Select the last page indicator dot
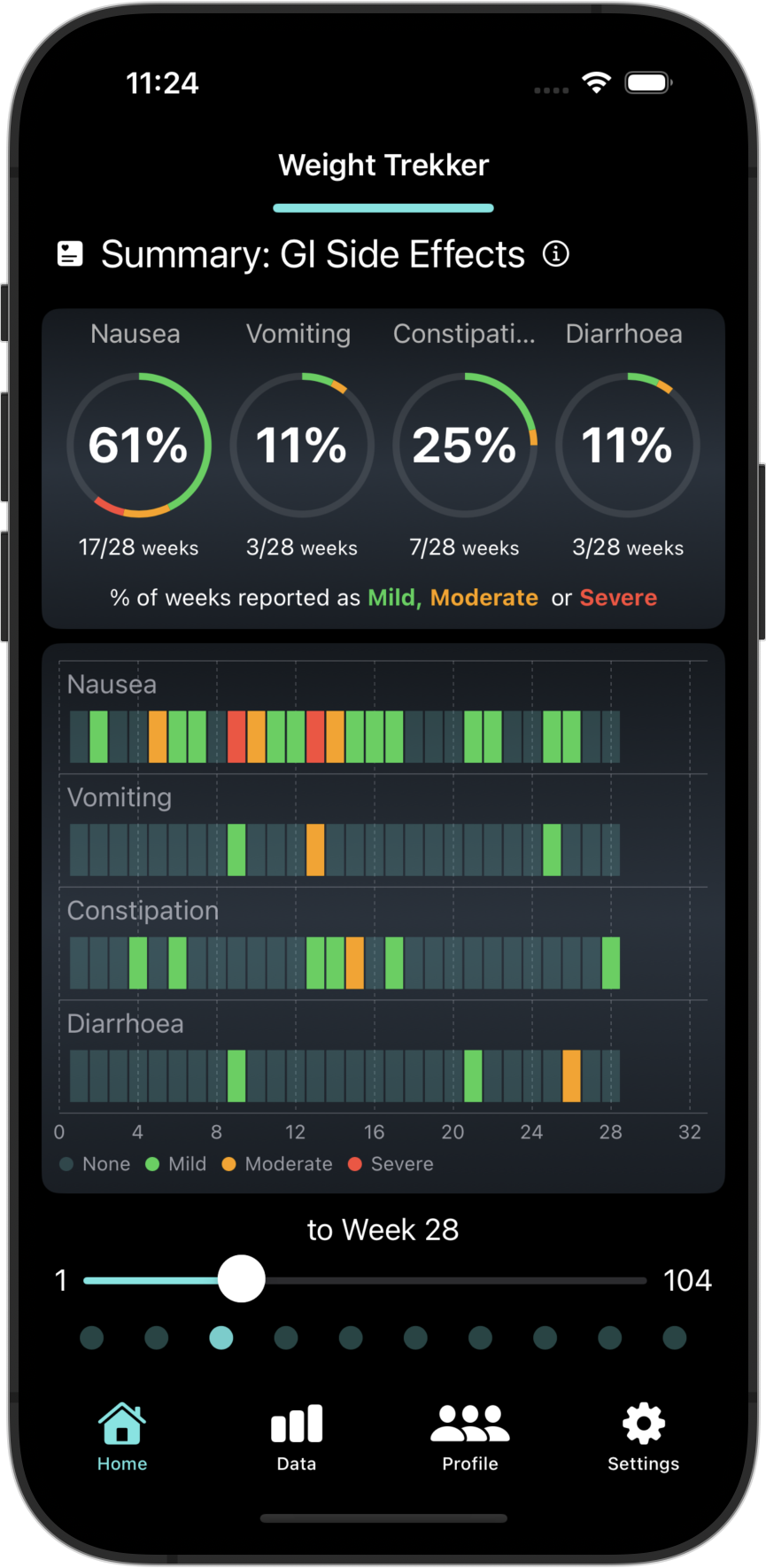 (x=675, y=1338)
